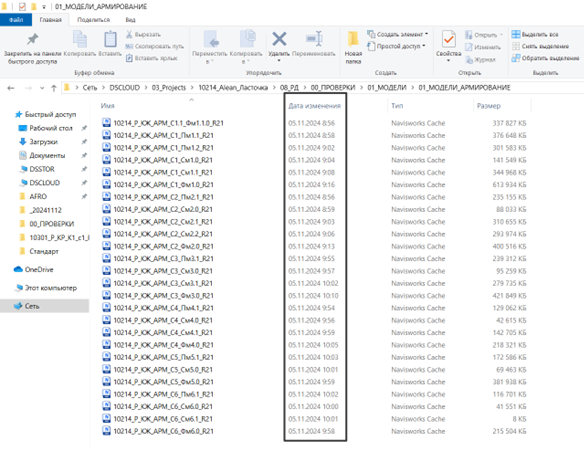Sort by the Имя column header
Viewport: 584px width, 451px height.
tap(107, 106)
